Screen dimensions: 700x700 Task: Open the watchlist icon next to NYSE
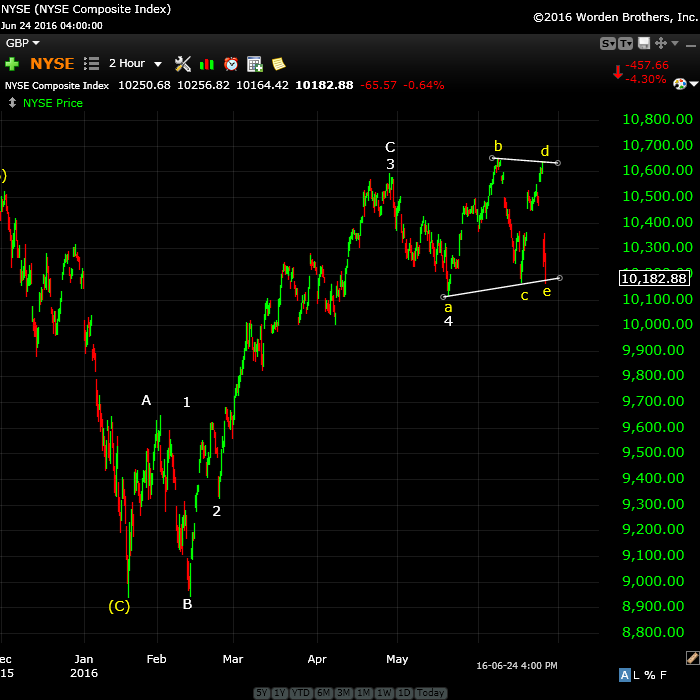coord(91,63)
